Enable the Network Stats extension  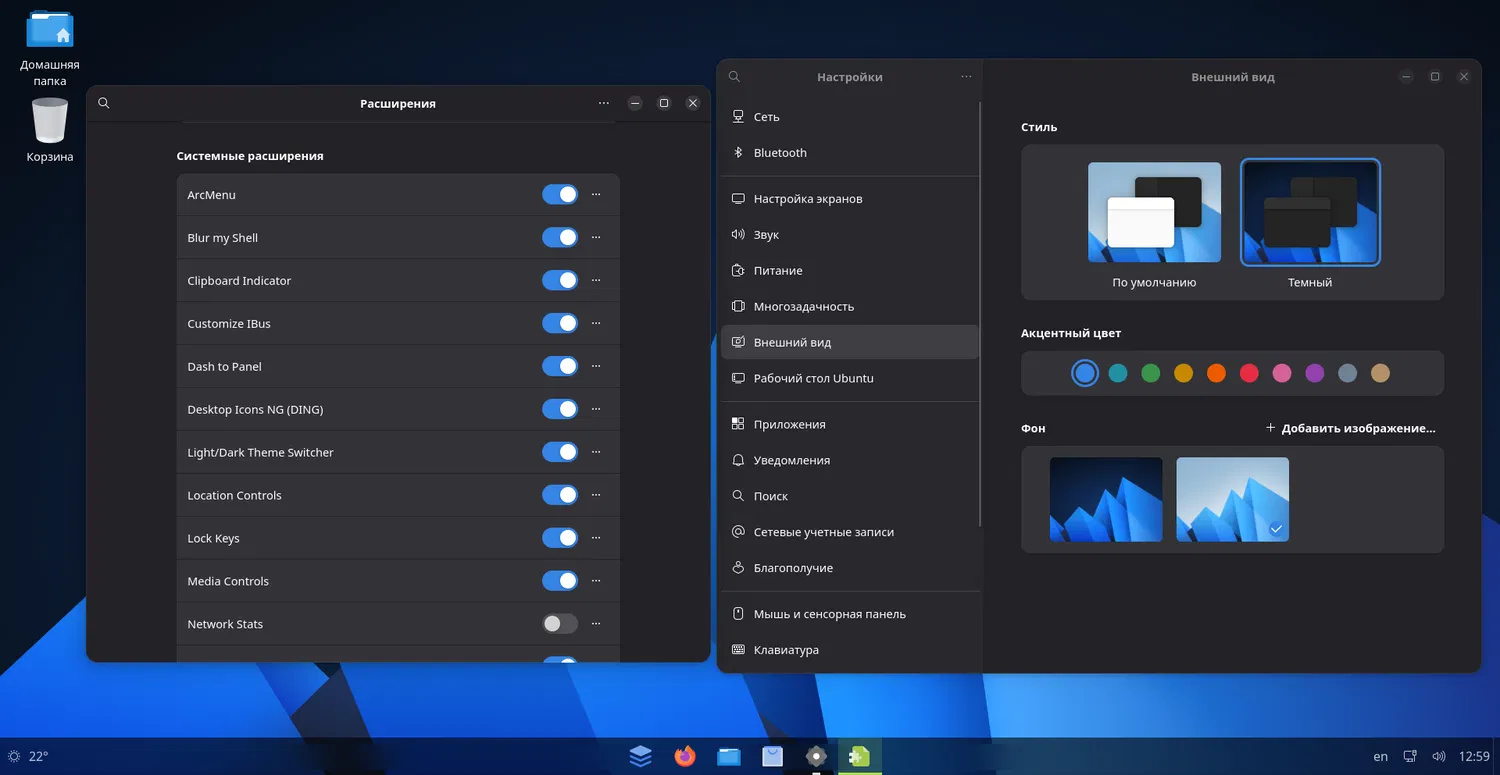tap(560, 624)
